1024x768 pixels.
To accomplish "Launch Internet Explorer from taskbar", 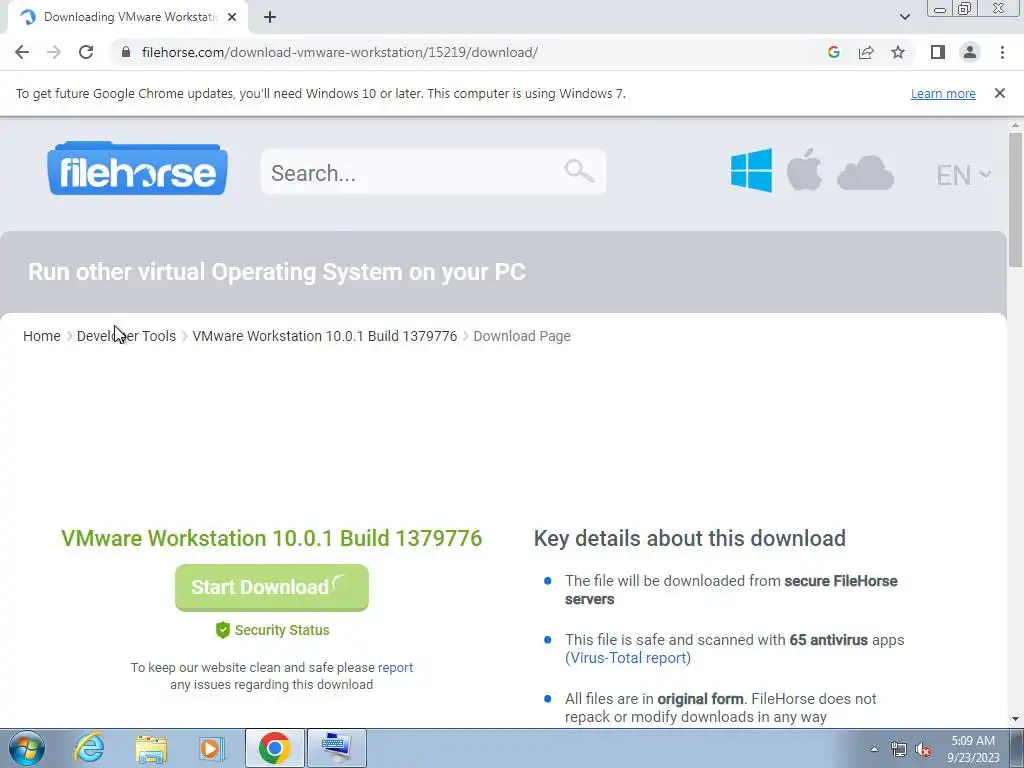I will pos(89,748).
